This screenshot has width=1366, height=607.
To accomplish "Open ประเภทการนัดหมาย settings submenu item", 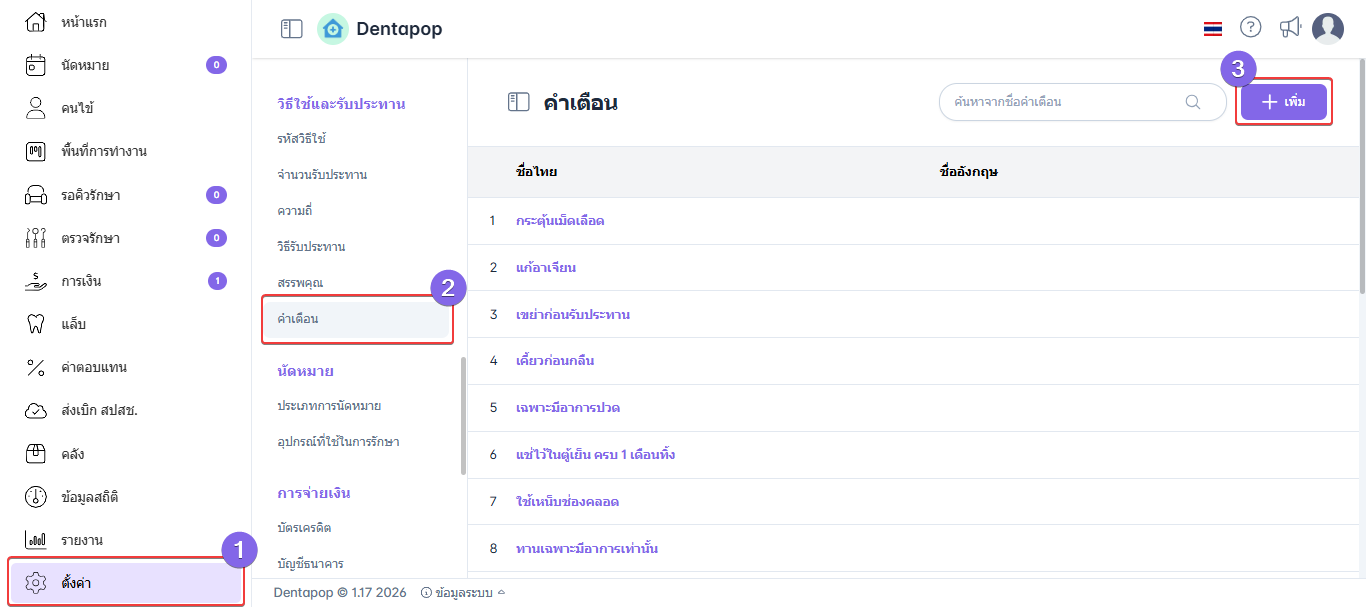I will pyautogui.click(x=329, y=406).
